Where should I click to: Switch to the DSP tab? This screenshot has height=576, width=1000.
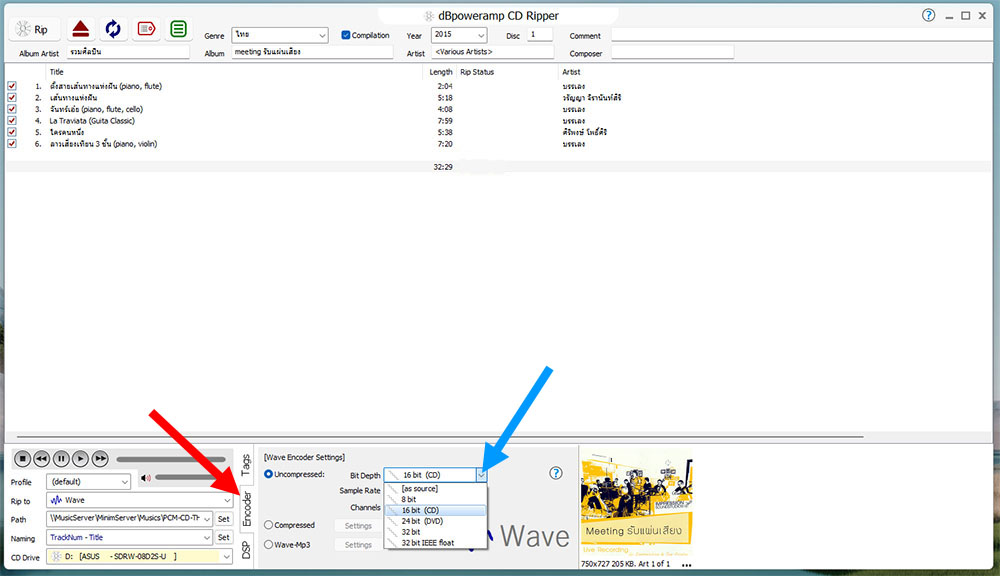pyautogui.click(x=246, y=549)
